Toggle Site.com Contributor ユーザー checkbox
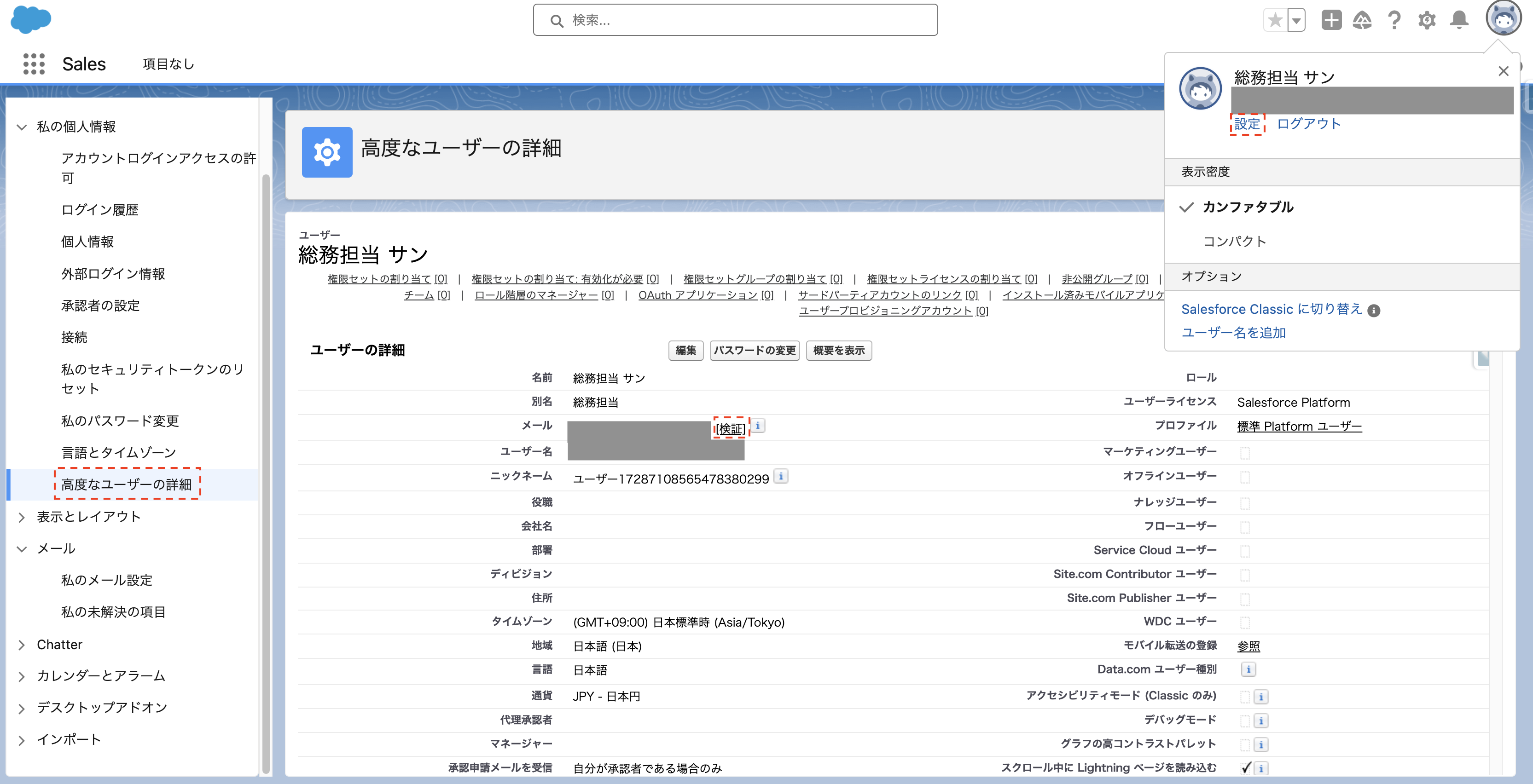Image resolution: width=1533 pixels, height=784 pixels. point(1245,575)
